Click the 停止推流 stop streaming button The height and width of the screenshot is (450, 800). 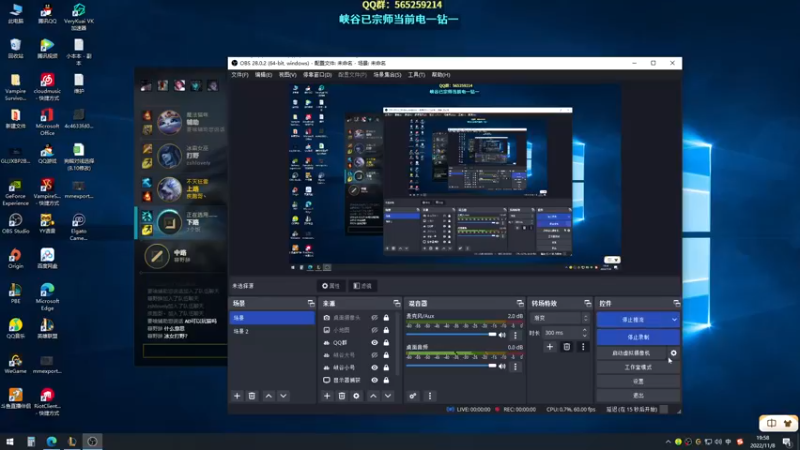[x=633, y=320]
